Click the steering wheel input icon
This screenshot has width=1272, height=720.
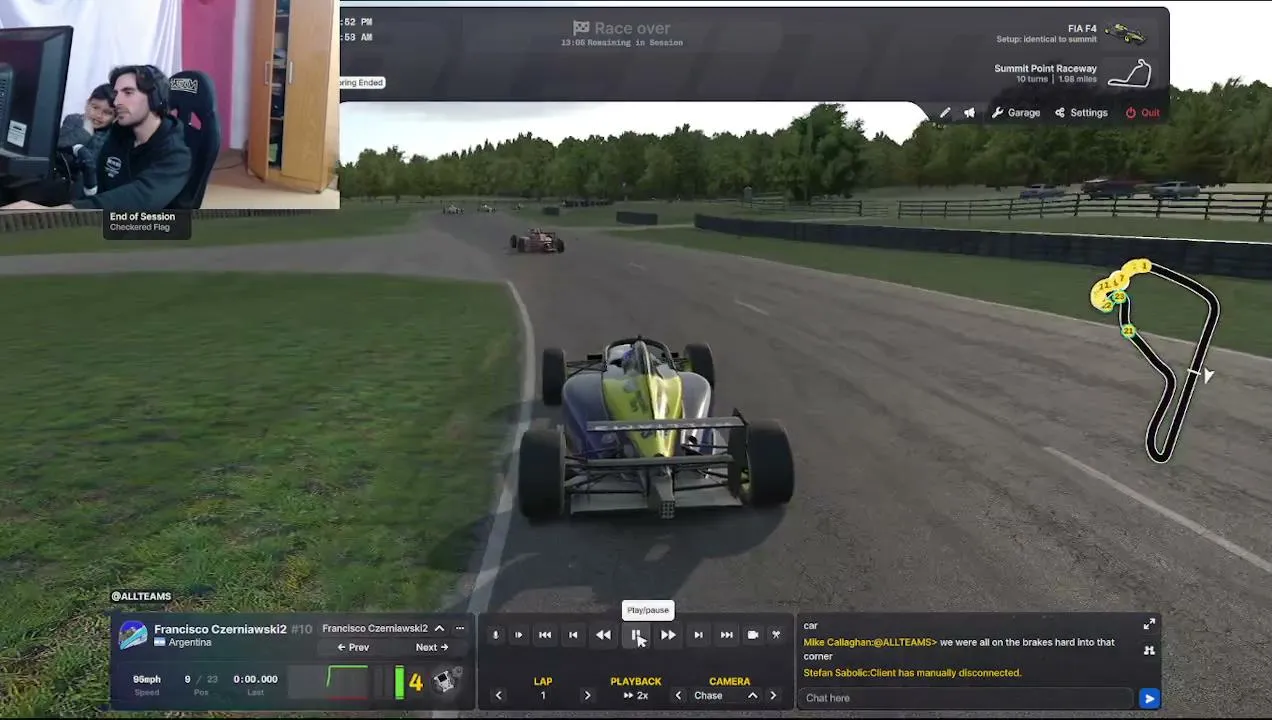tap(446, 681)
